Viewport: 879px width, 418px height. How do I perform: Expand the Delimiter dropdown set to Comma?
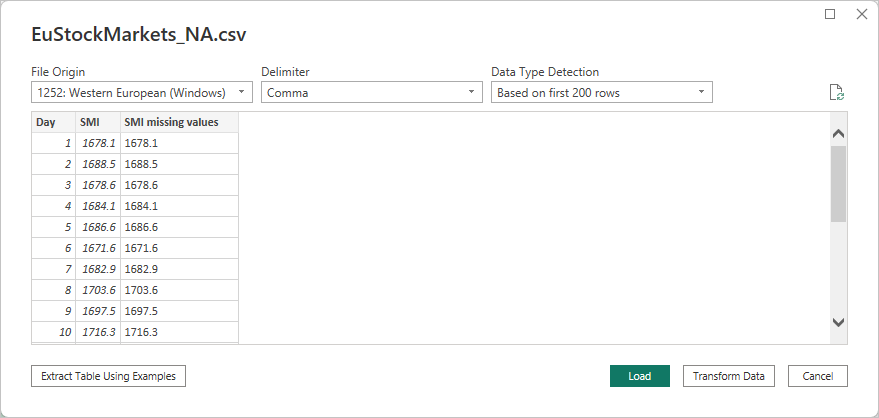372,93
